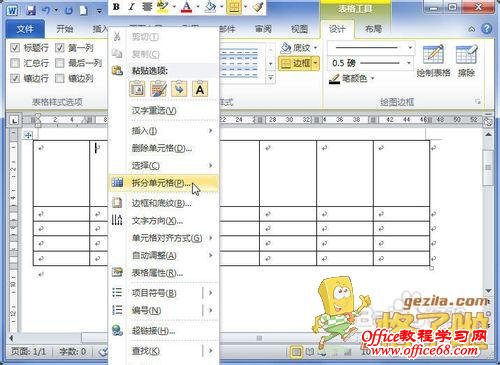Click the Format Painter brush icon
The height and width of the screenshot is (365, 500).
pyautogui.click(x=258, y=7)
